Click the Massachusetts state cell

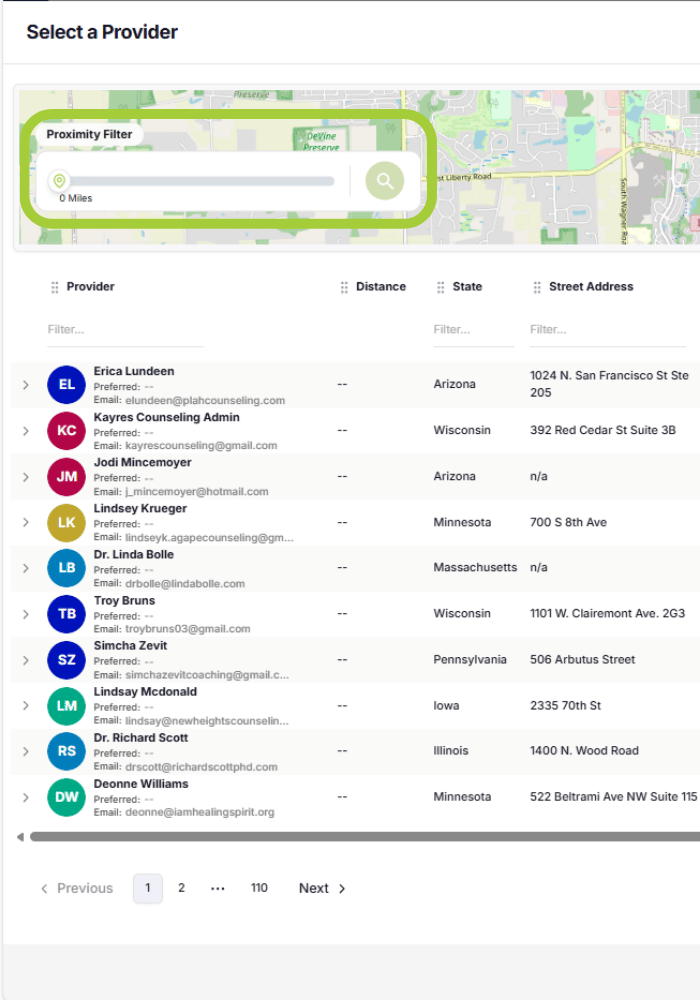tap(475, 568)
